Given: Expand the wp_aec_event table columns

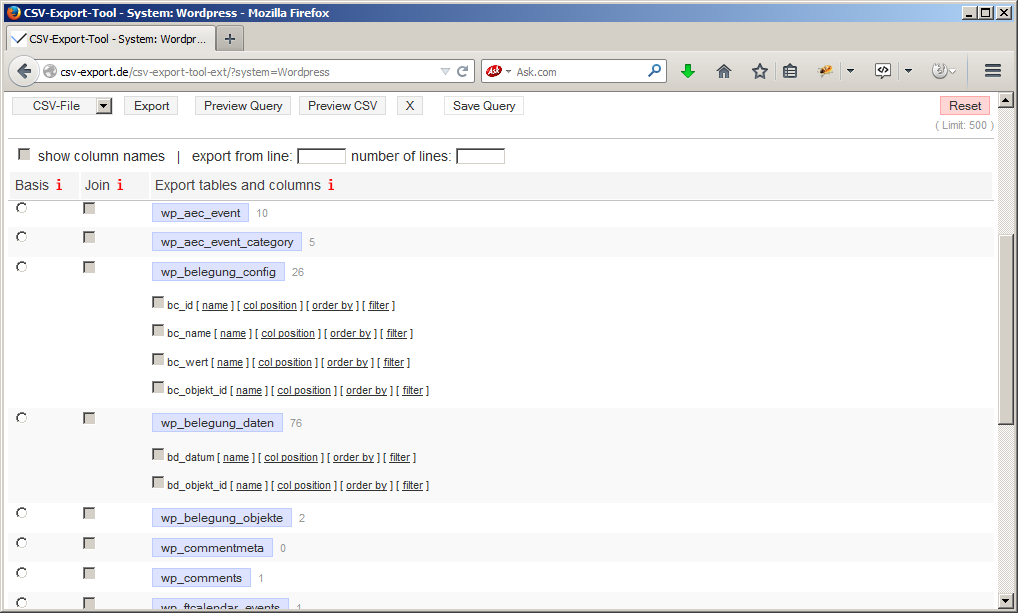Looking at the screenshot, I should 201,213.
